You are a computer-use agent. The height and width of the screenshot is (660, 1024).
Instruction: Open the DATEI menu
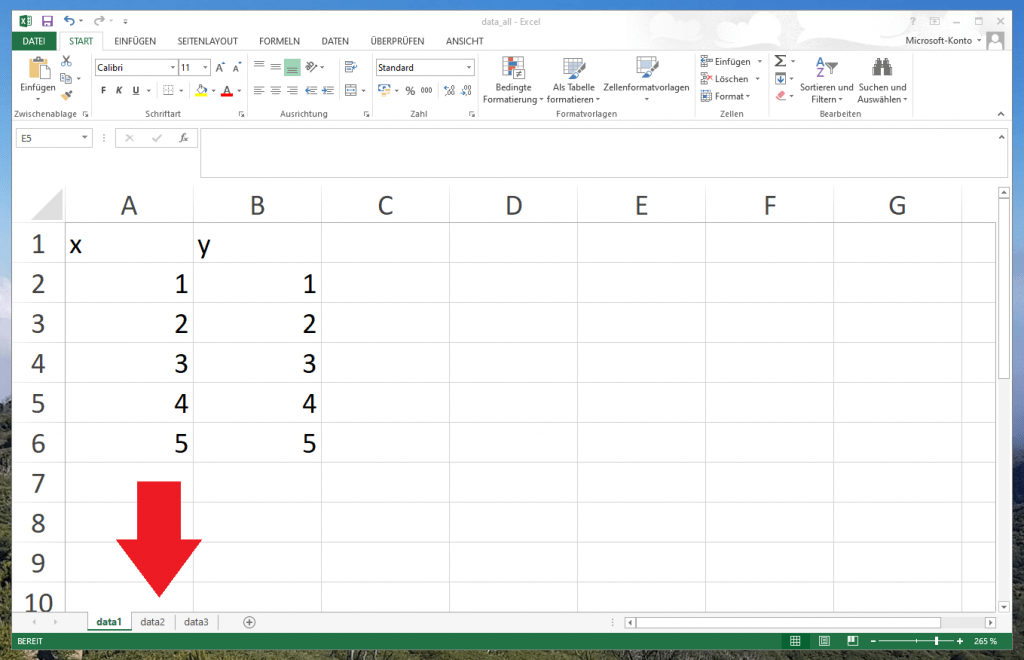pyautogui.click(x=34, y=41)
